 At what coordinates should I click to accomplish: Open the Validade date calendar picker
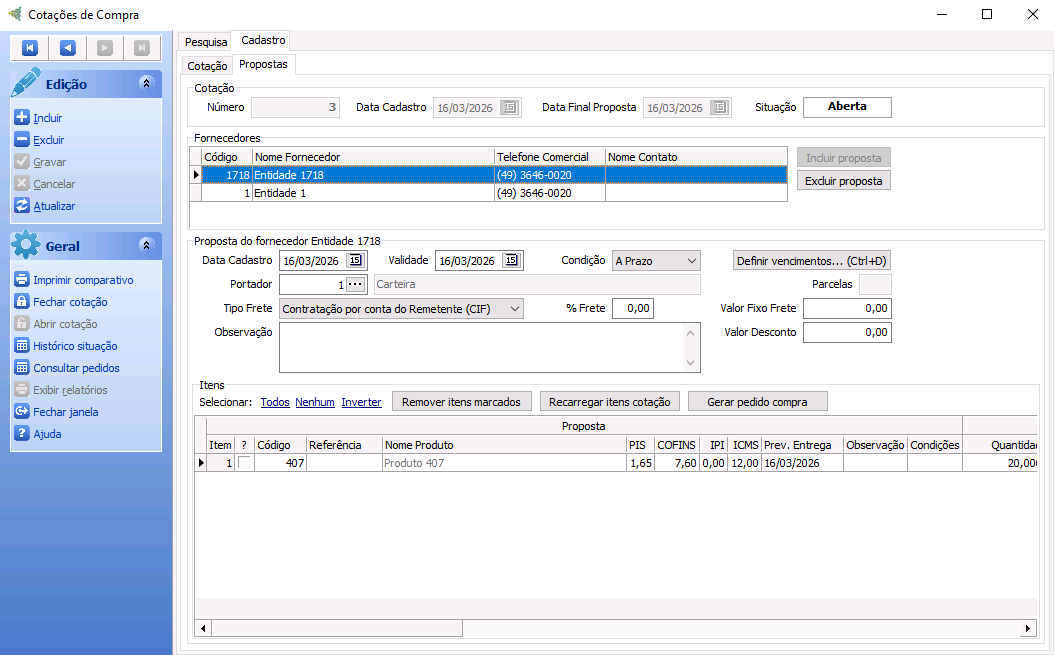(511, 261)
